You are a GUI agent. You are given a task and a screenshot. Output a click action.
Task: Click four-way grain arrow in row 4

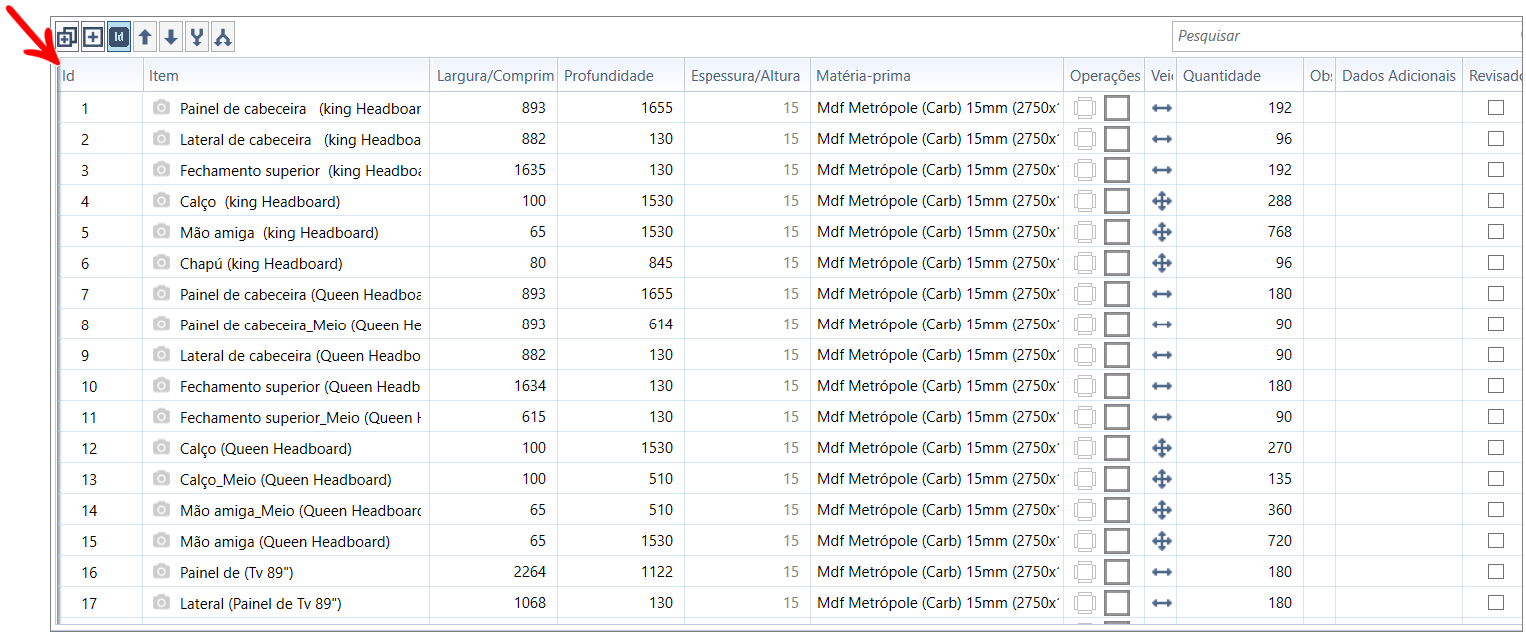pos(1161,201)
